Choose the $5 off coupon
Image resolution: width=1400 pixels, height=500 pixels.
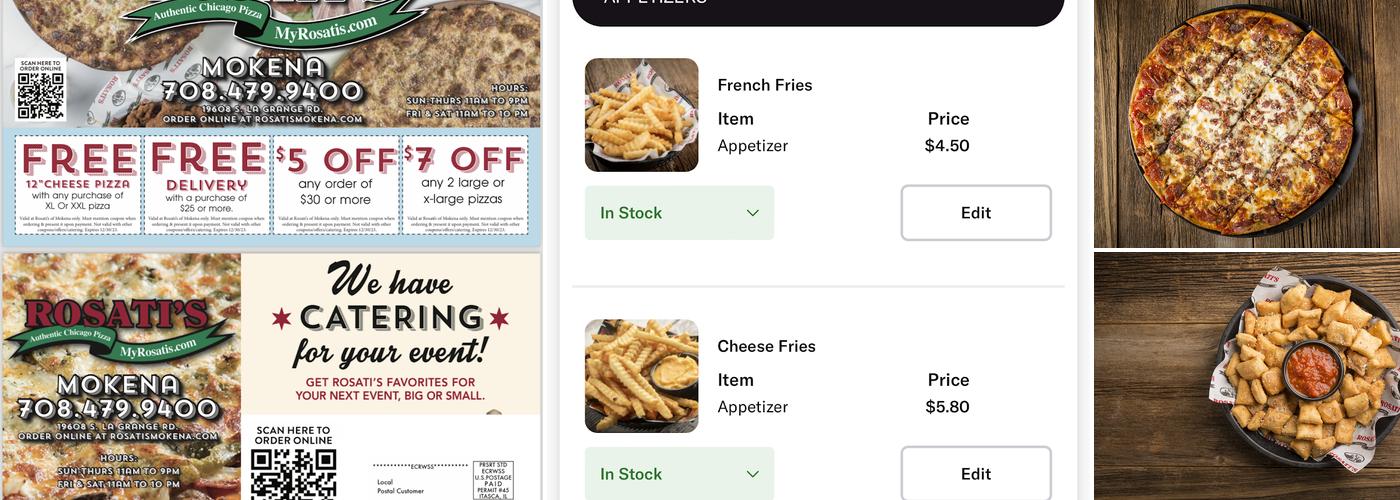(x=335, y=186)
